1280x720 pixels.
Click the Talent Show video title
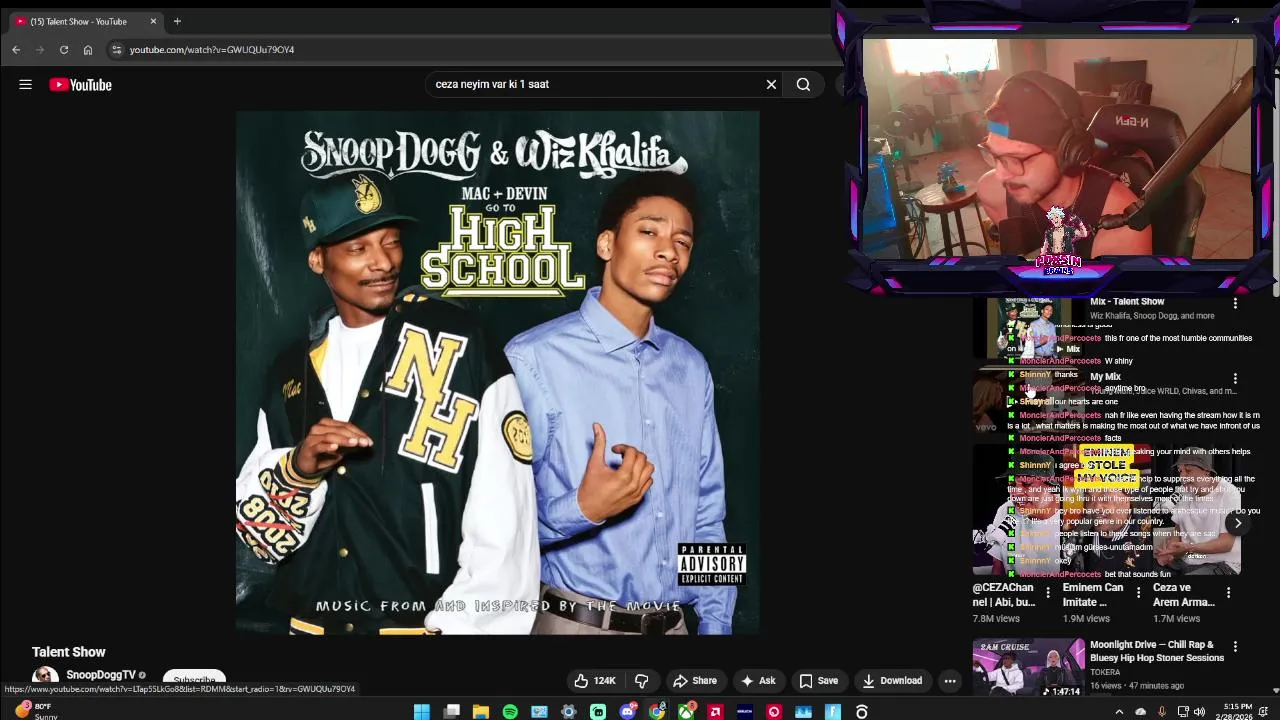point(69,652)
